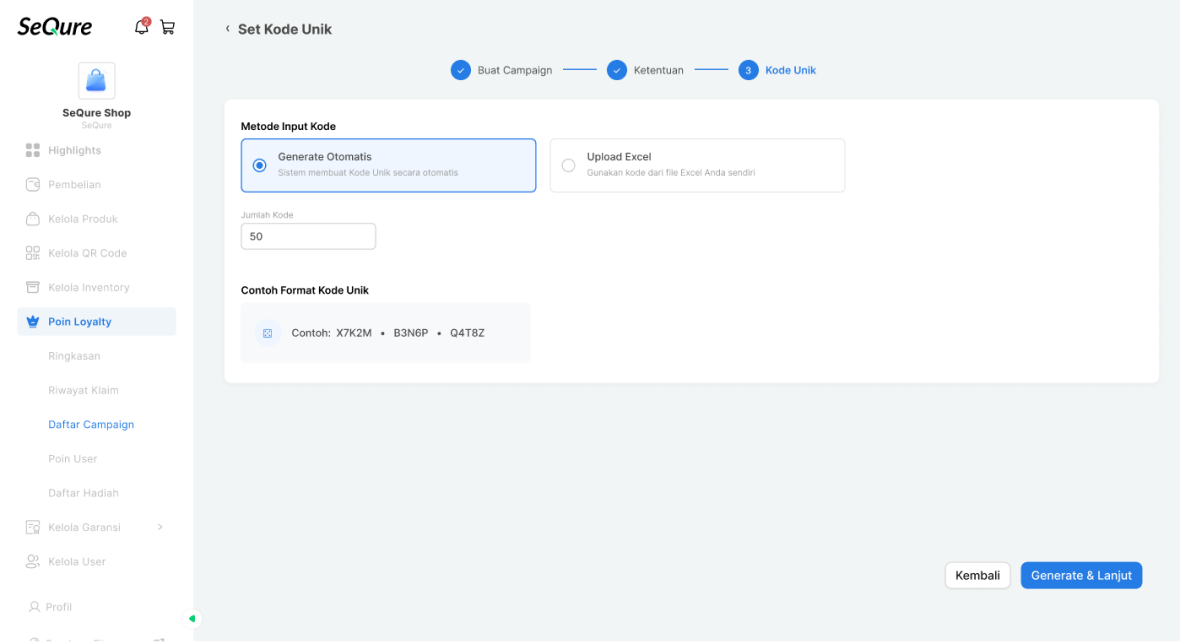Go to Ringkasan submenu
The image size is (1180, 642).
tap(74, 356)
